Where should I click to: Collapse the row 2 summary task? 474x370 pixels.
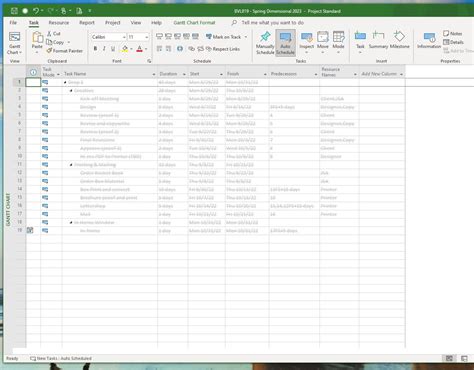pyautogui.click(x=71, y=91)
